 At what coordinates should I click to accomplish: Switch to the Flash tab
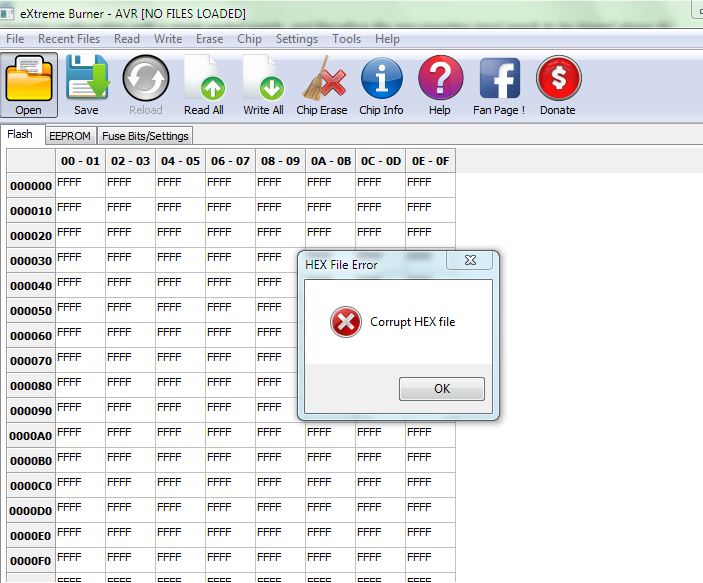coord(20,134)
